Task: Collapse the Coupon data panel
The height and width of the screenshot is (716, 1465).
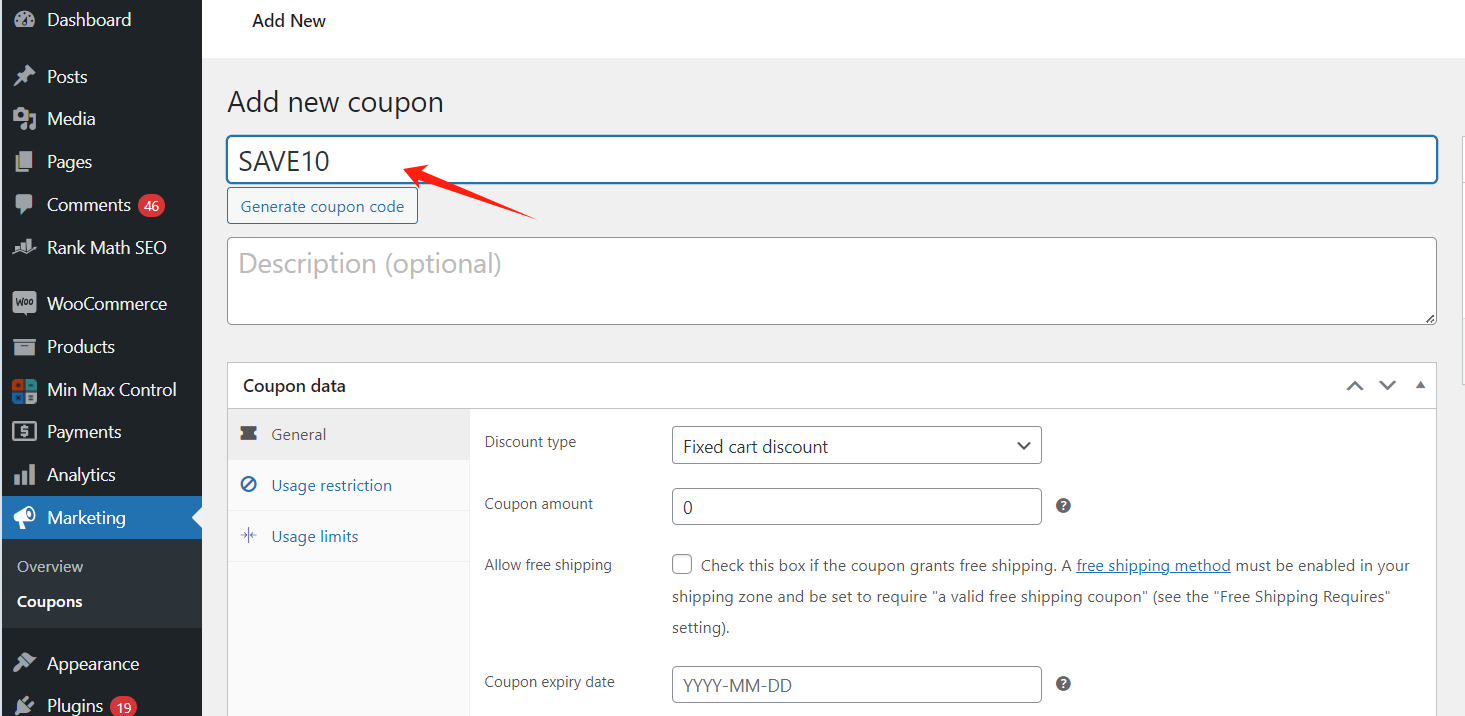Action: (1419, 386)
